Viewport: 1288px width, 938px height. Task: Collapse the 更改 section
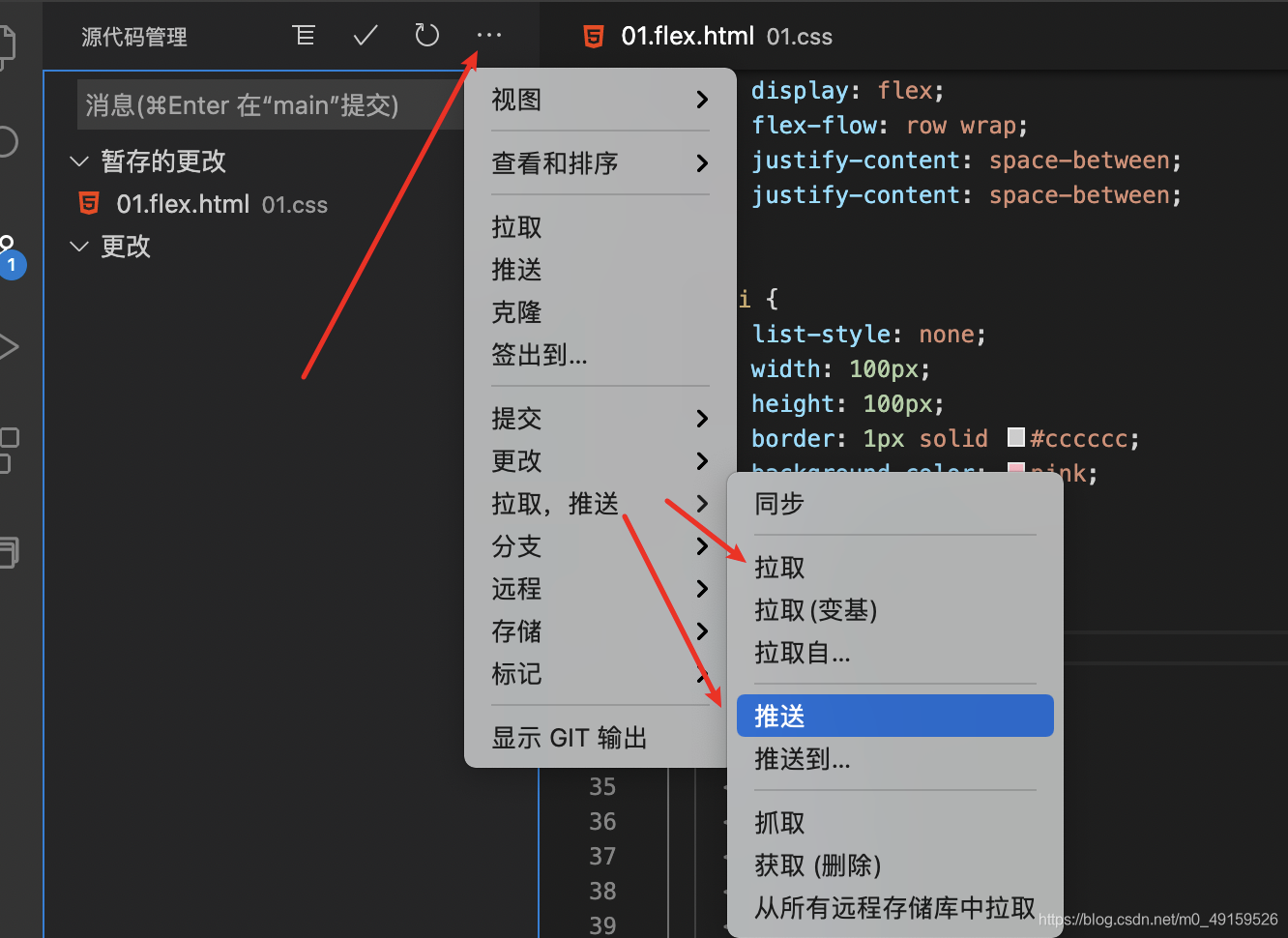click(x=79, y=247)
